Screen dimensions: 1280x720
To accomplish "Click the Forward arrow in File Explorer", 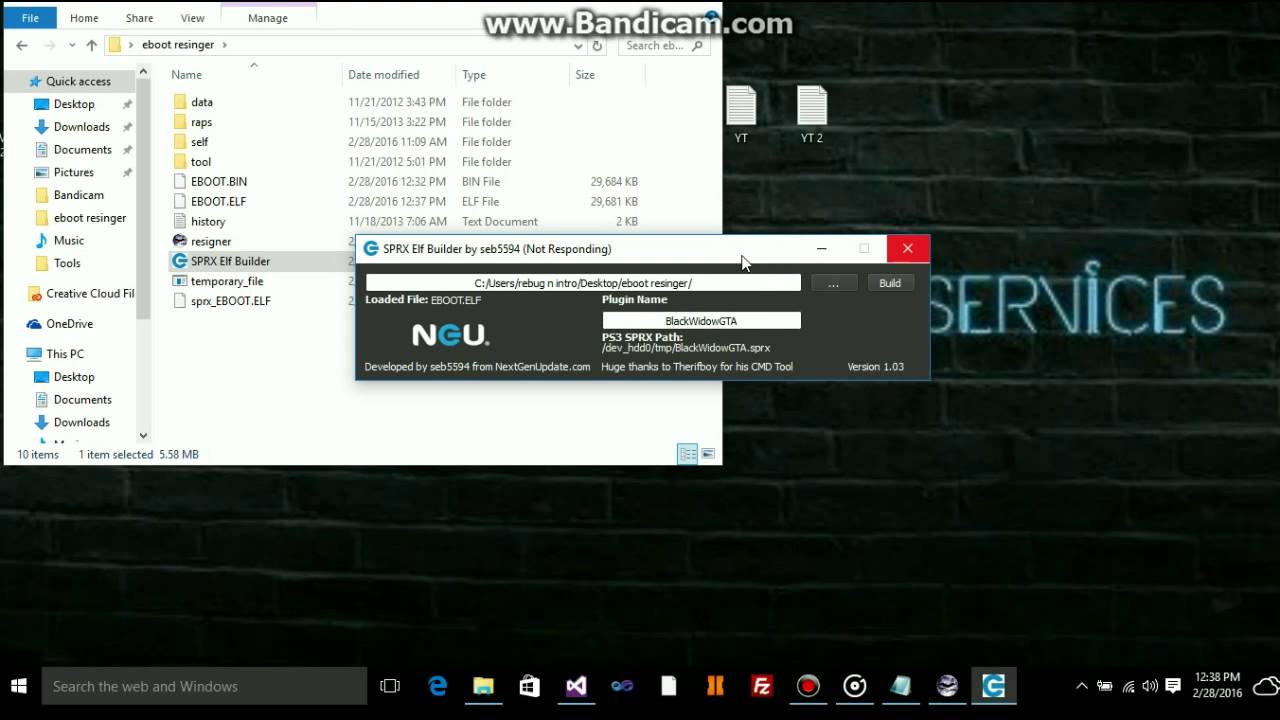I will [x=49, y=45].
